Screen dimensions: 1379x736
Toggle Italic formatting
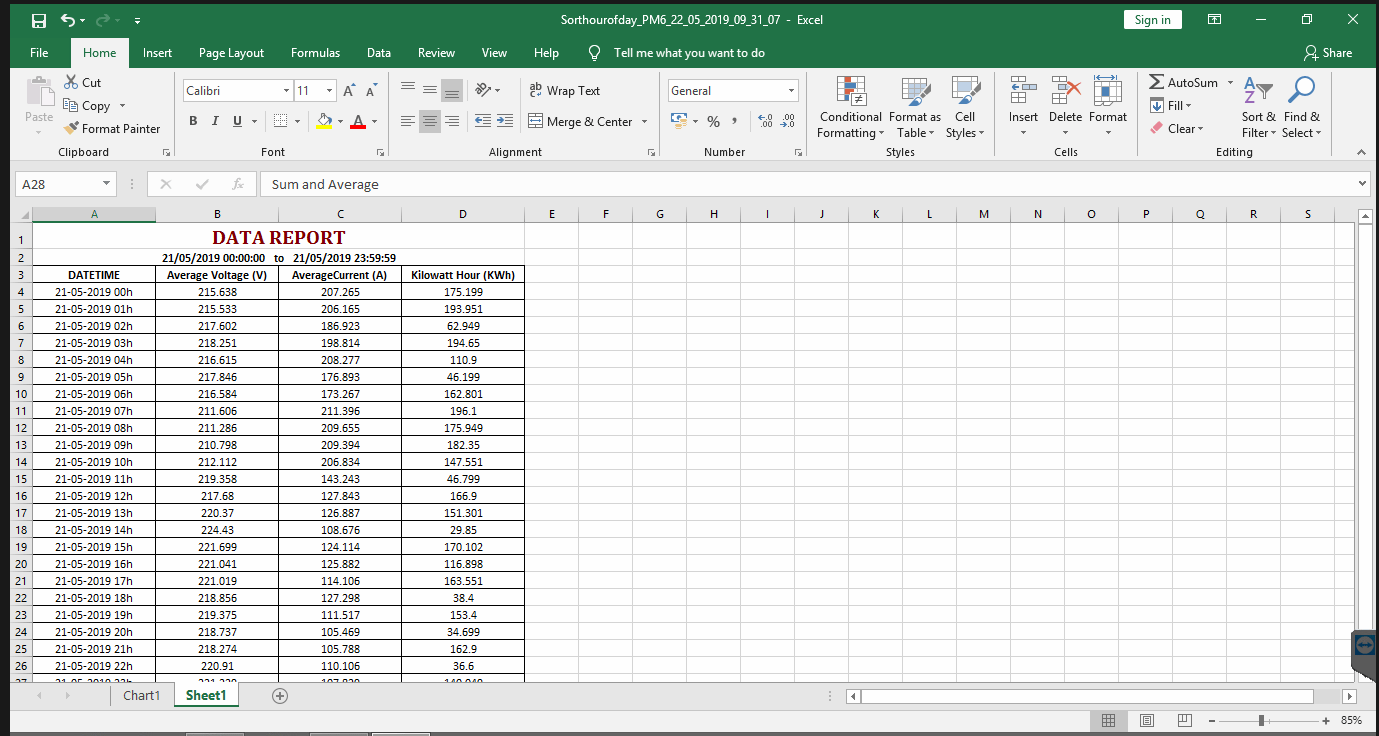pos(215,121)
